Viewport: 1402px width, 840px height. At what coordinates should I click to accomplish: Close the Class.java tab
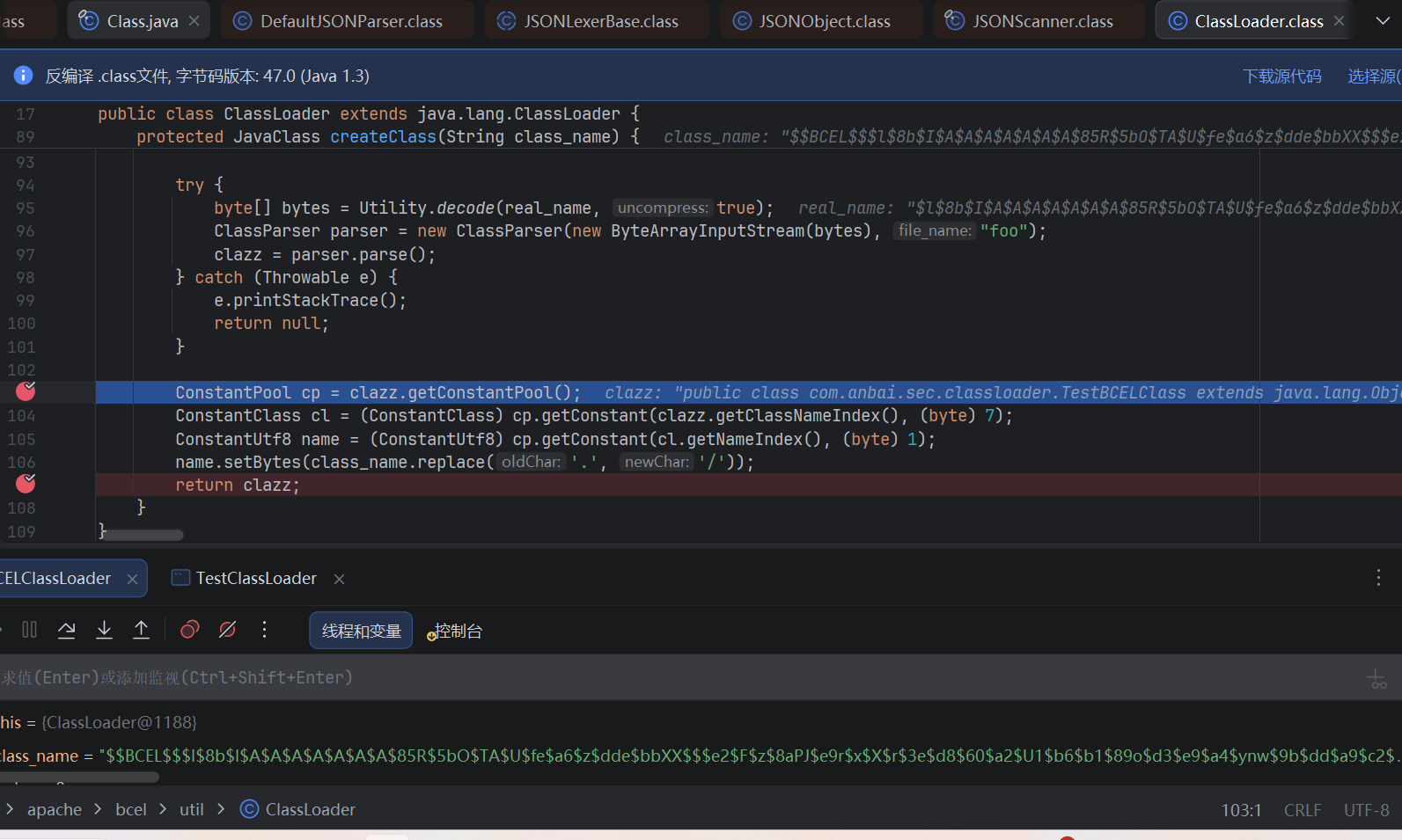coord(195,21)
